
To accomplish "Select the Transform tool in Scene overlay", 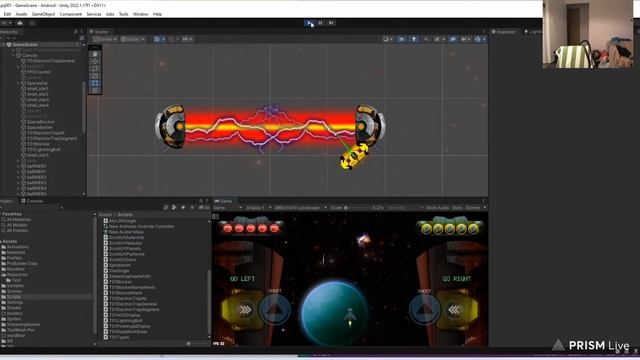I will click(95, 90).
